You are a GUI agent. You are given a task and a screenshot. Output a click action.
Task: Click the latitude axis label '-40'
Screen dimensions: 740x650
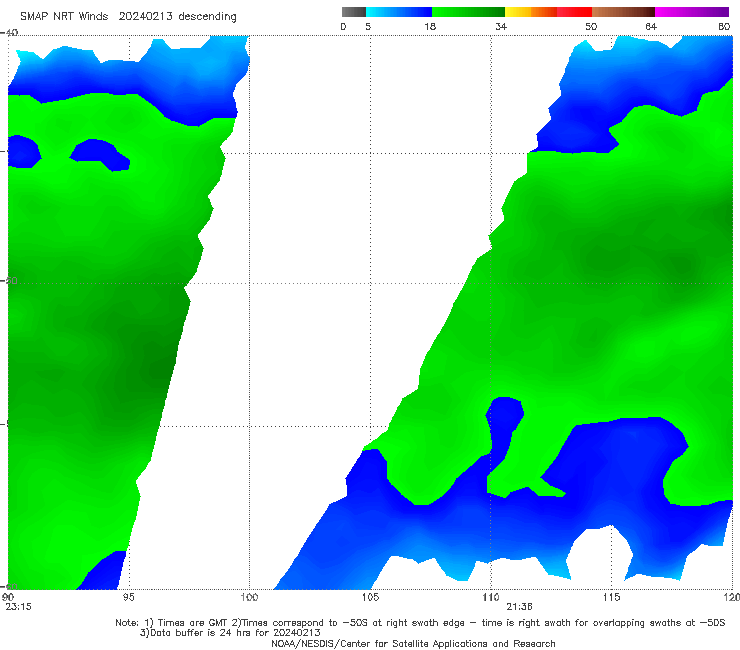(9, 33)
